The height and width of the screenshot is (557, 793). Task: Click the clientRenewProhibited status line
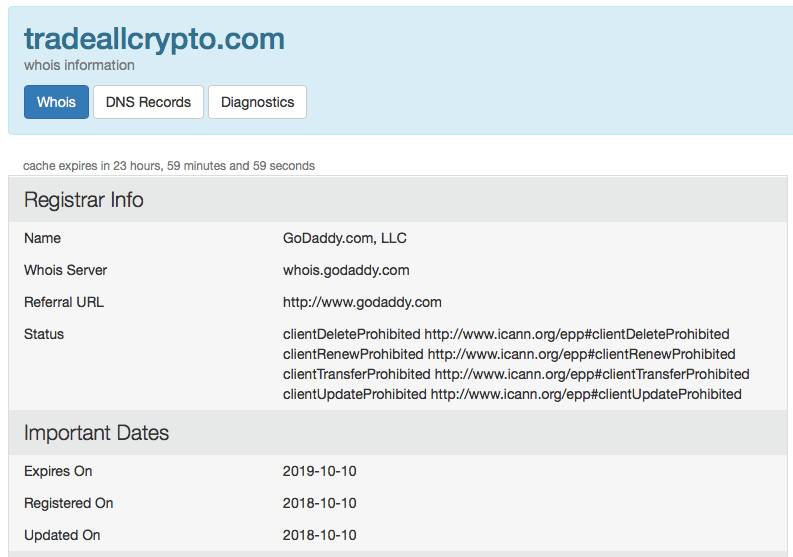509,354
